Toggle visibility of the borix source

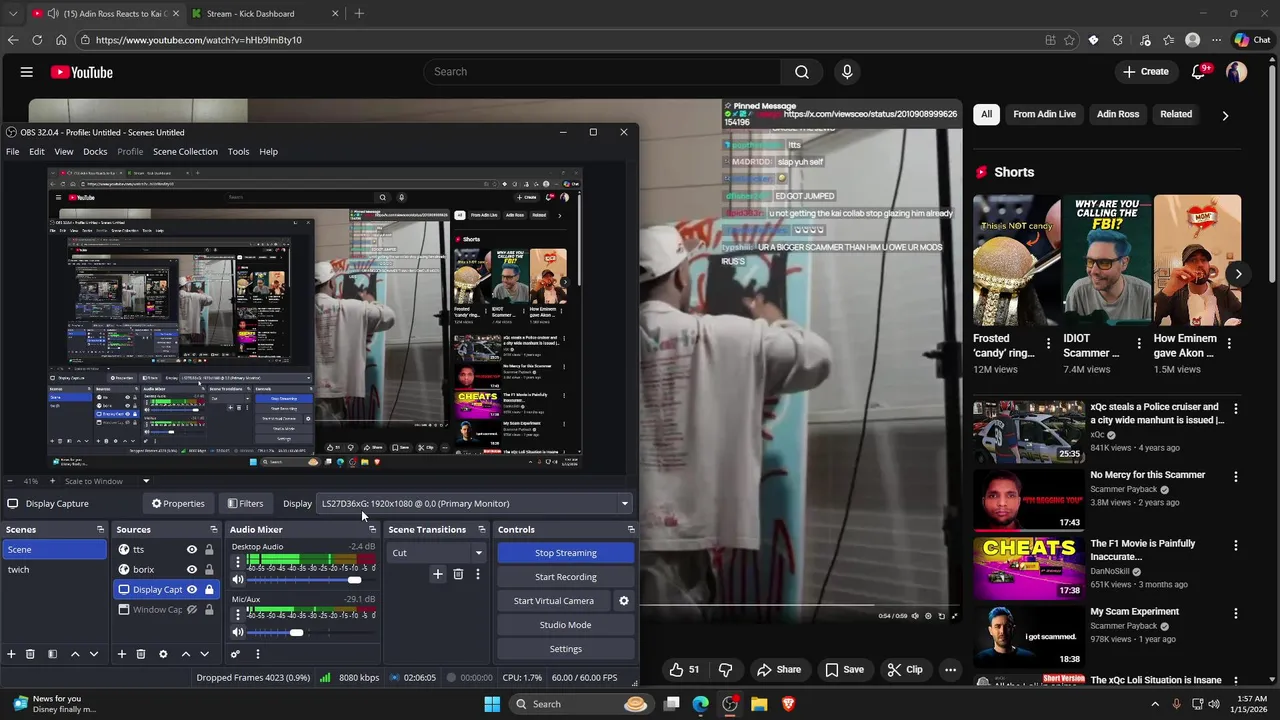point(192,569)
